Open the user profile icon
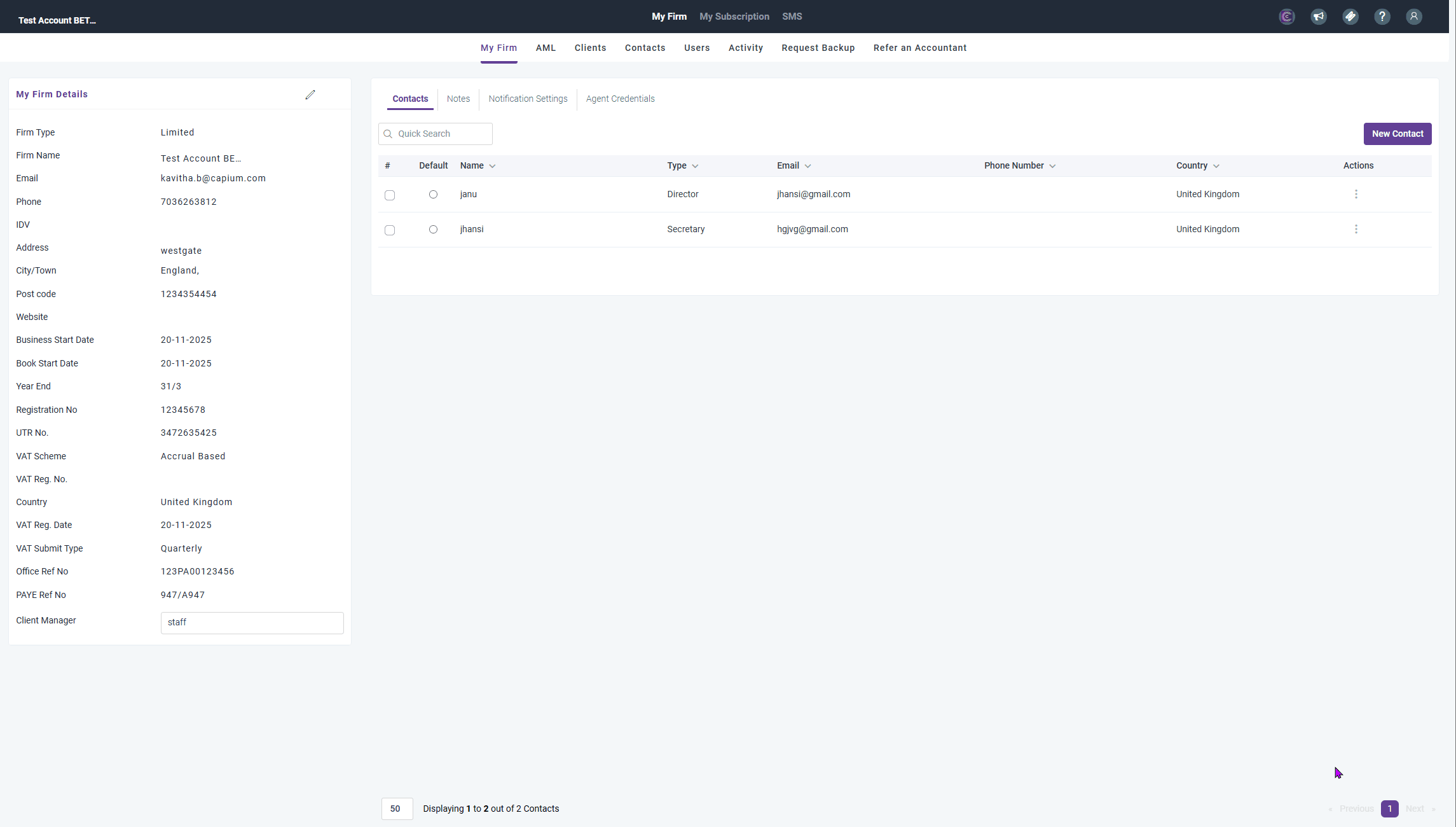This screenshot has width=1456, height=827. pos(1414,17)
